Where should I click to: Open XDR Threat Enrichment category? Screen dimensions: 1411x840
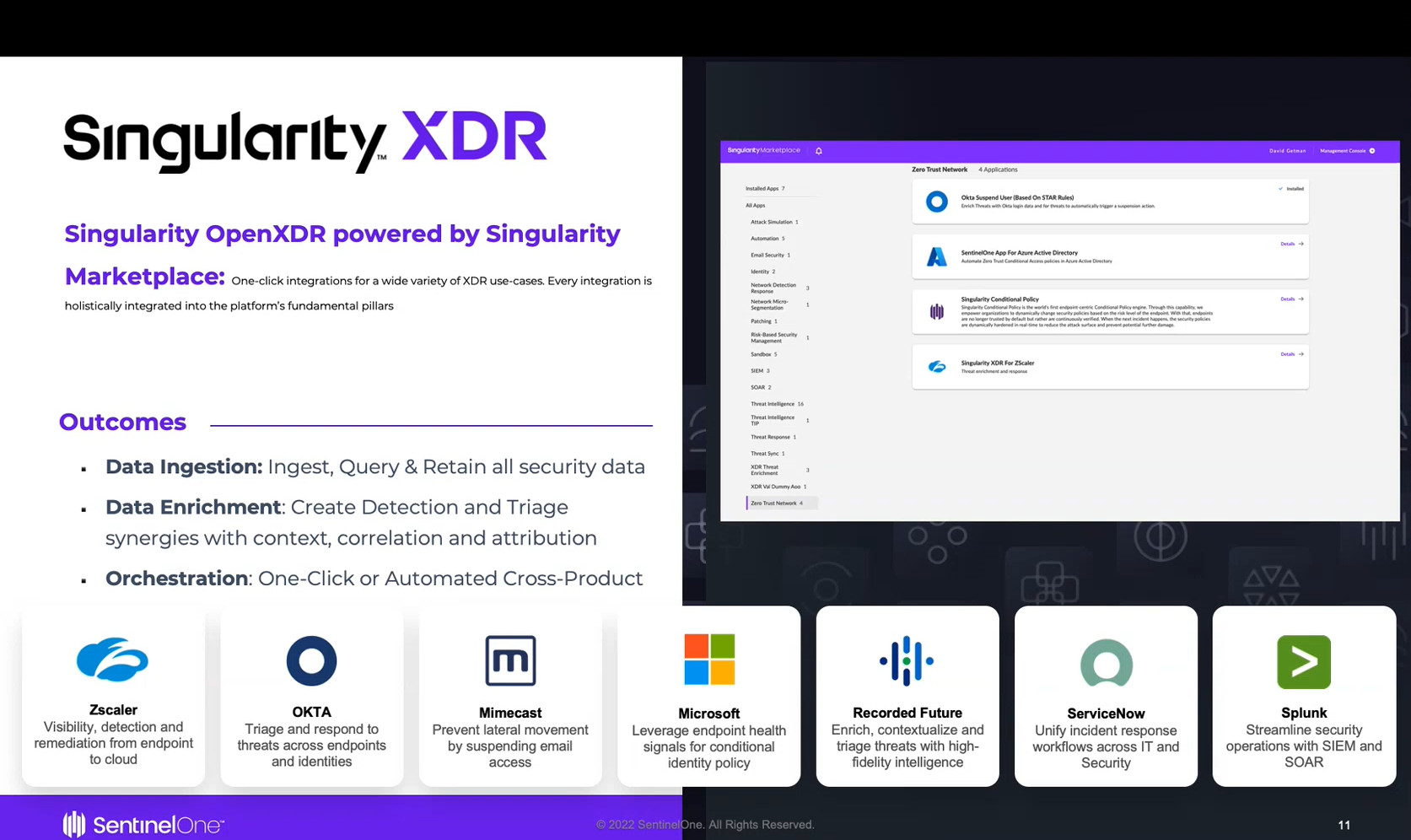(x=779, y=470)
